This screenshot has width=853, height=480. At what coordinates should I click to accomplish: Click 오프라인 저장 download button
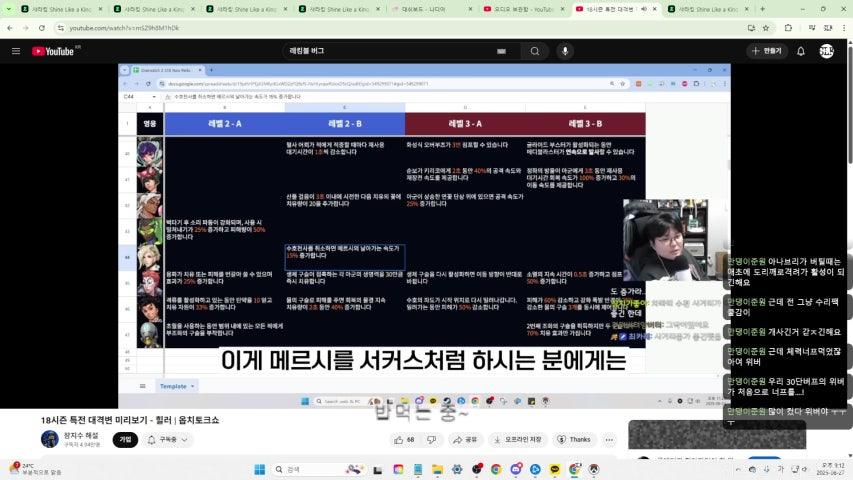pos(518,439)
